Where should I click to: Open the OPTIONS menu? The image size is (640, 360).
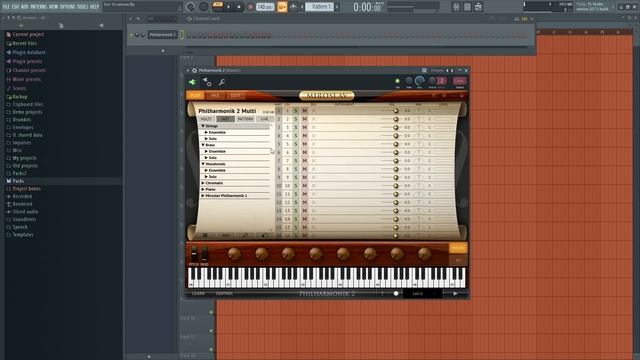68,7
